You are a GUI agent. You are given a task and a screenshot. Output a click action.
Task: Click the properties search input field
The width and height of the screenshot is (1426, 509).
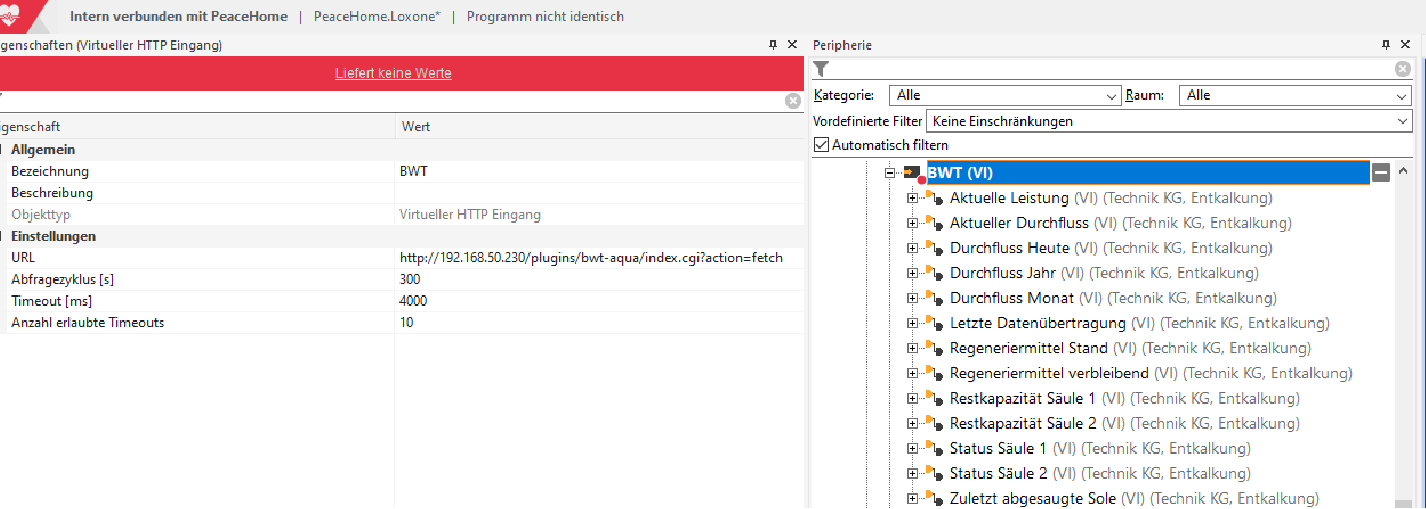392,101
